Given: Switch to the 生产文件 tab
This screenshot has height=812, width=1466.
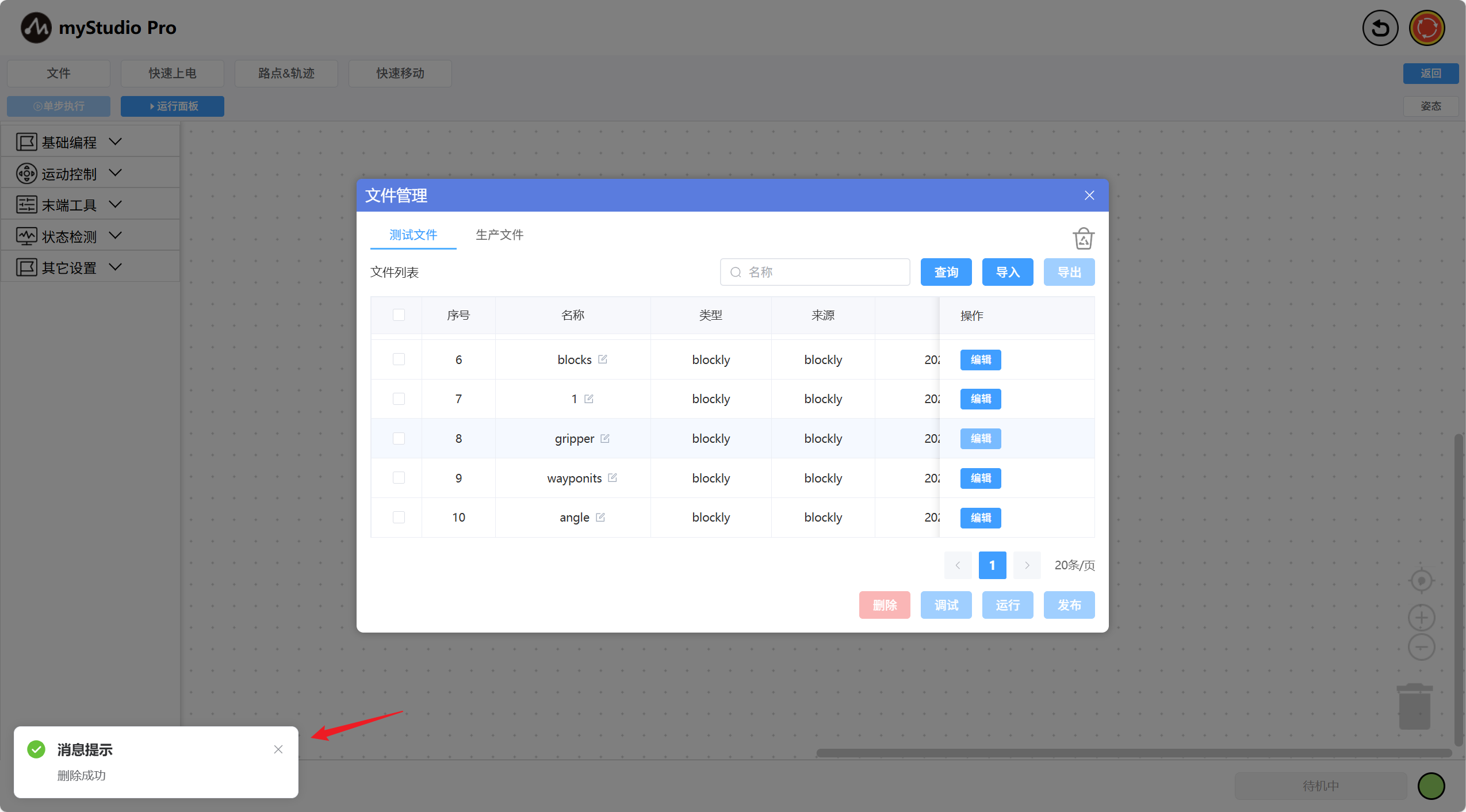Looking at the screenshot, I should coord(499,235).
